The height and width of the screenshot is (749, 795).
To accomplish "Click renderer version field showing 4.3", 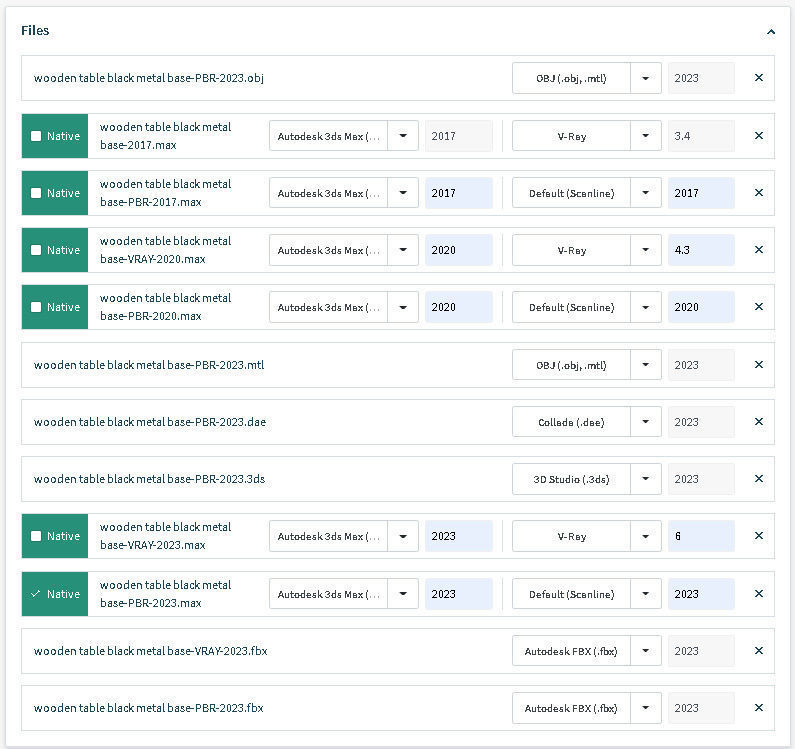I will [x=701, y=250].
